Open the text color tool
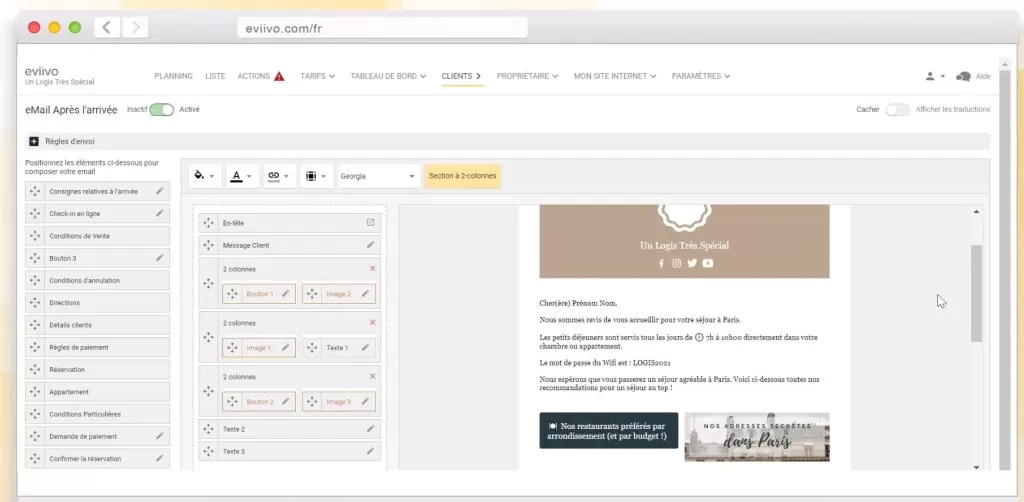The width and height of the screenshot is (1024, 502). (242, 176)
